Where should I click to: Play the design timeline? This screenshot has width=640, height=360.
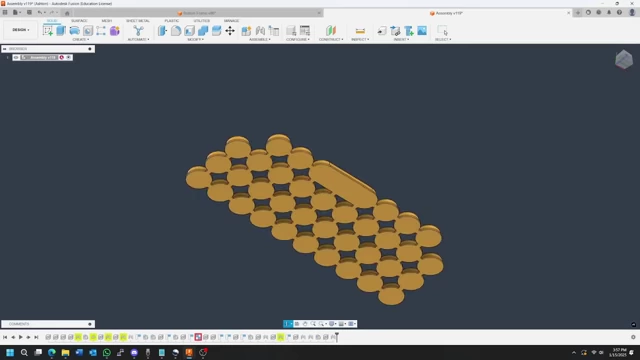pos(20,337)
